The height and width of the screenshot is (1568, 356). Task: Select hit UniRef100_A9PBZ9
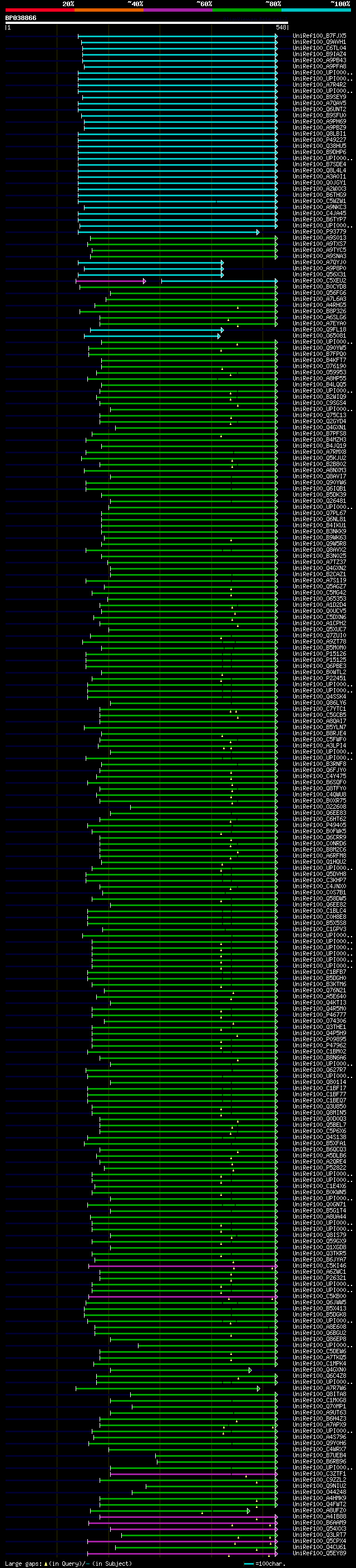click(x=319, y=128)
